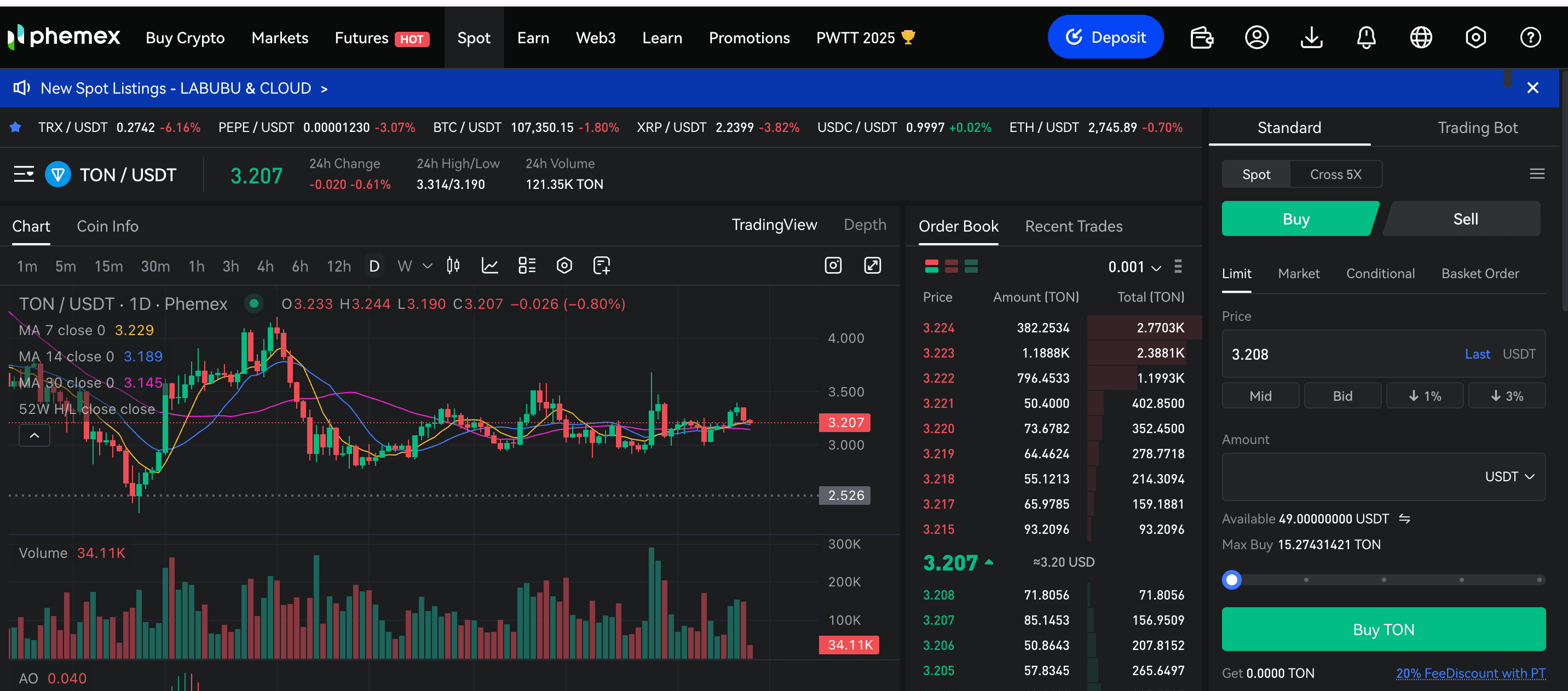Screen dimensions: 1568x691
Task: Click the Phemex logo
Action: point(64,37)
